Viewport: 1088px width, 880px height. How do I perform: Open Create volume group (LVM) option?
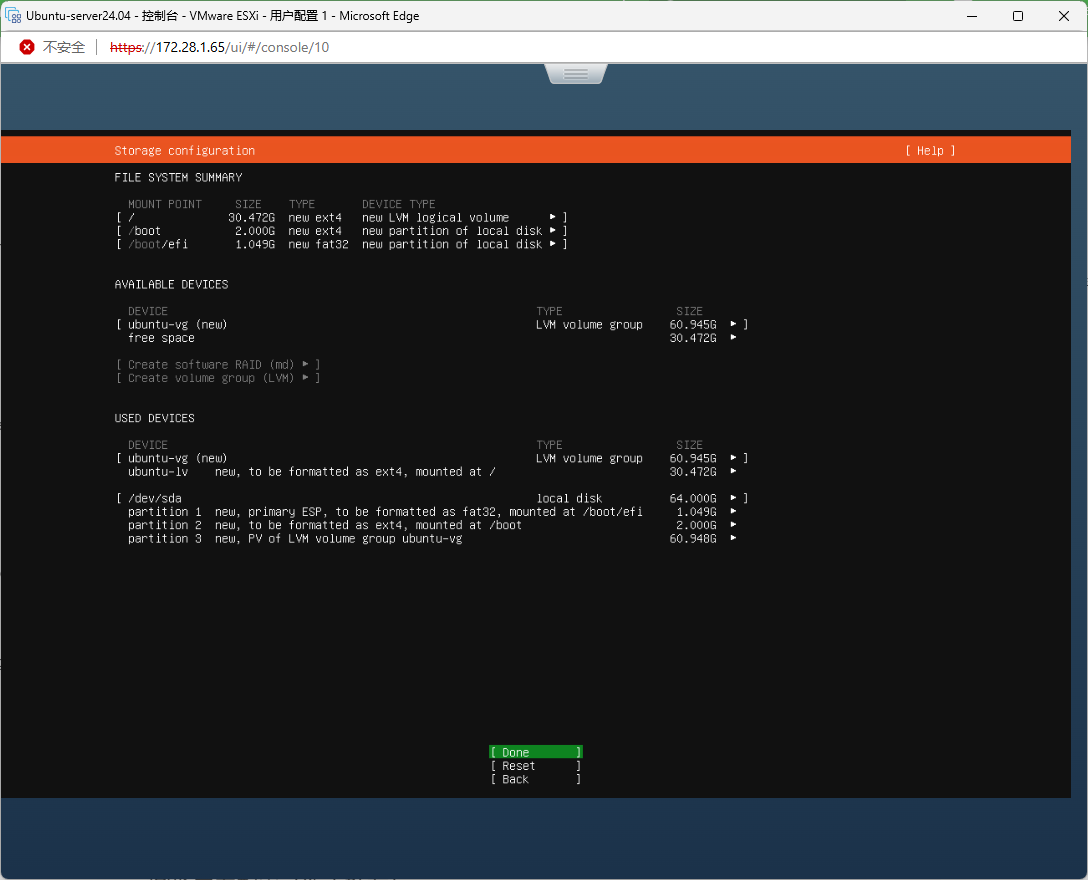pos(218,378)
